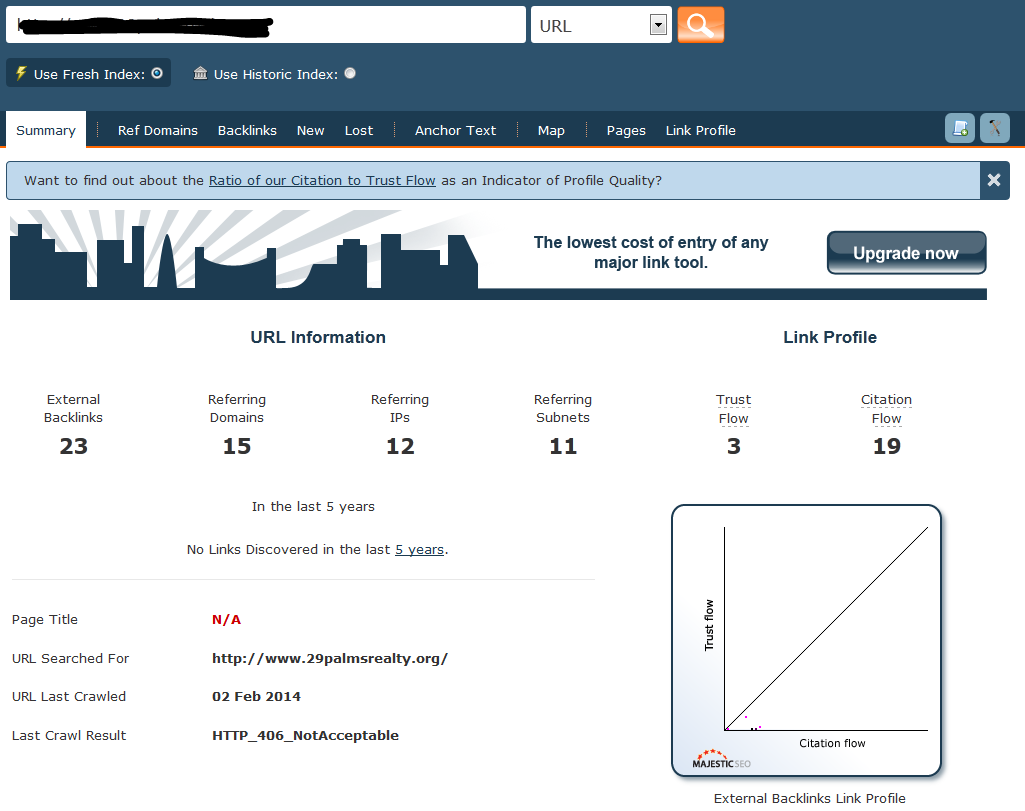Open the Link Profile tab
The image size is (1025, 811).
point(700,130)
